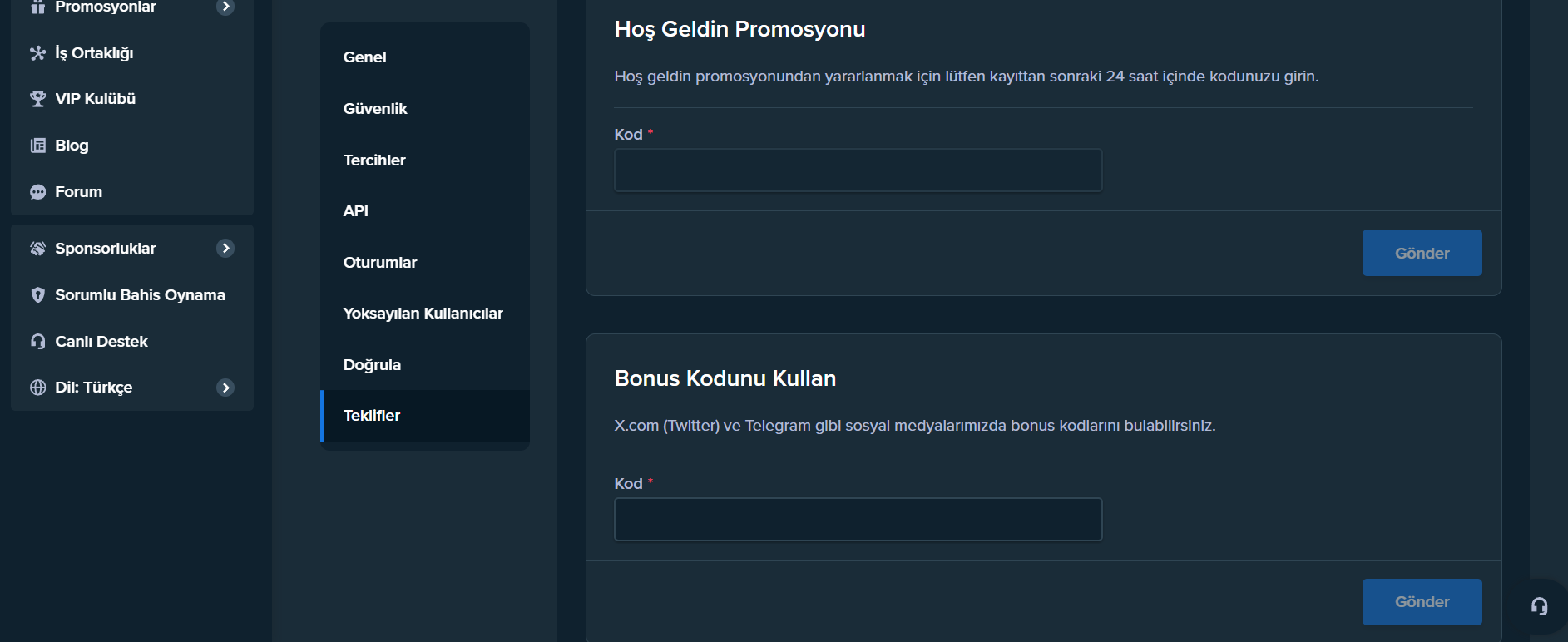Click the VIP Kulübü trophy icon

pyautogui.click(x=37, y=99)
